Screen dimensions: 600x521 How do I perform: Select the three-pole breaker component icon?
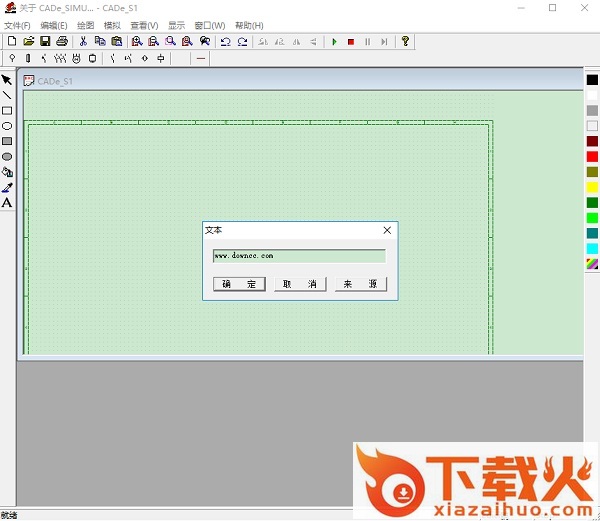[60, 58]
